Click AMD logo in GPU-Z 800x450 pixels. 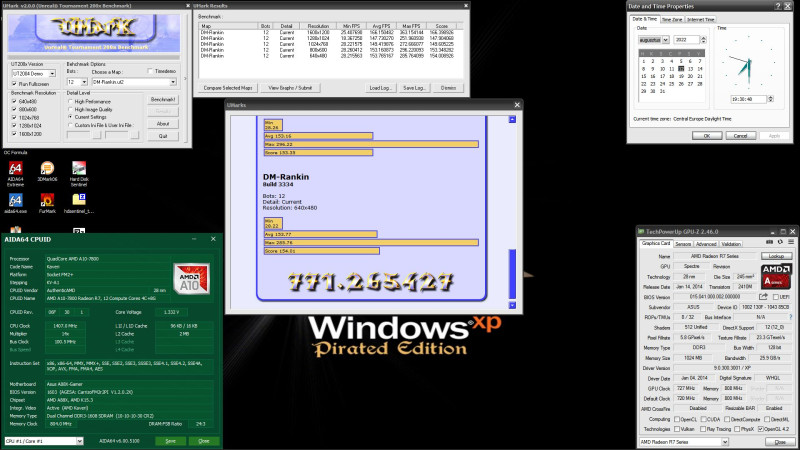click(x=776, y=276)
